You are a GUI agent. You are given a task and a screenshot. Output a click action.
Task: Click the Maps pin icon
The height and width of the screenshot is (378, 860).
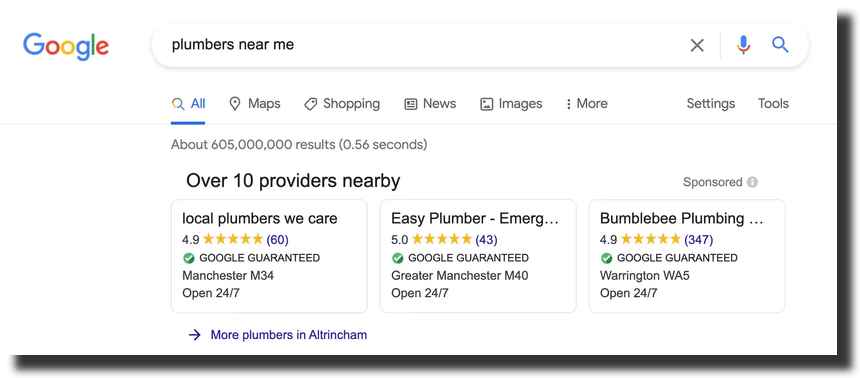click(235, 104)
